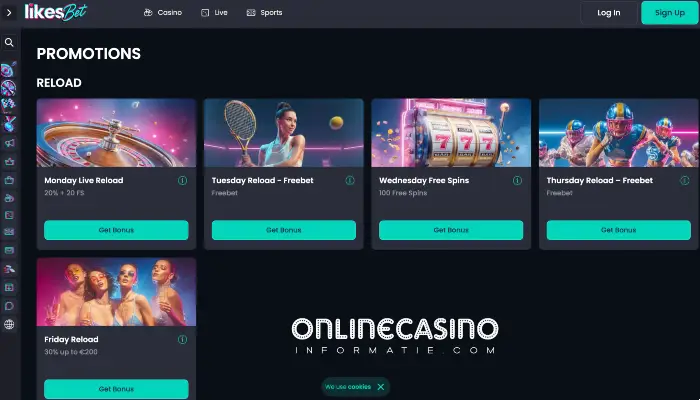700x400 pixels.
Task: View info icon for Friday Reload
Action: pos(183,339)
